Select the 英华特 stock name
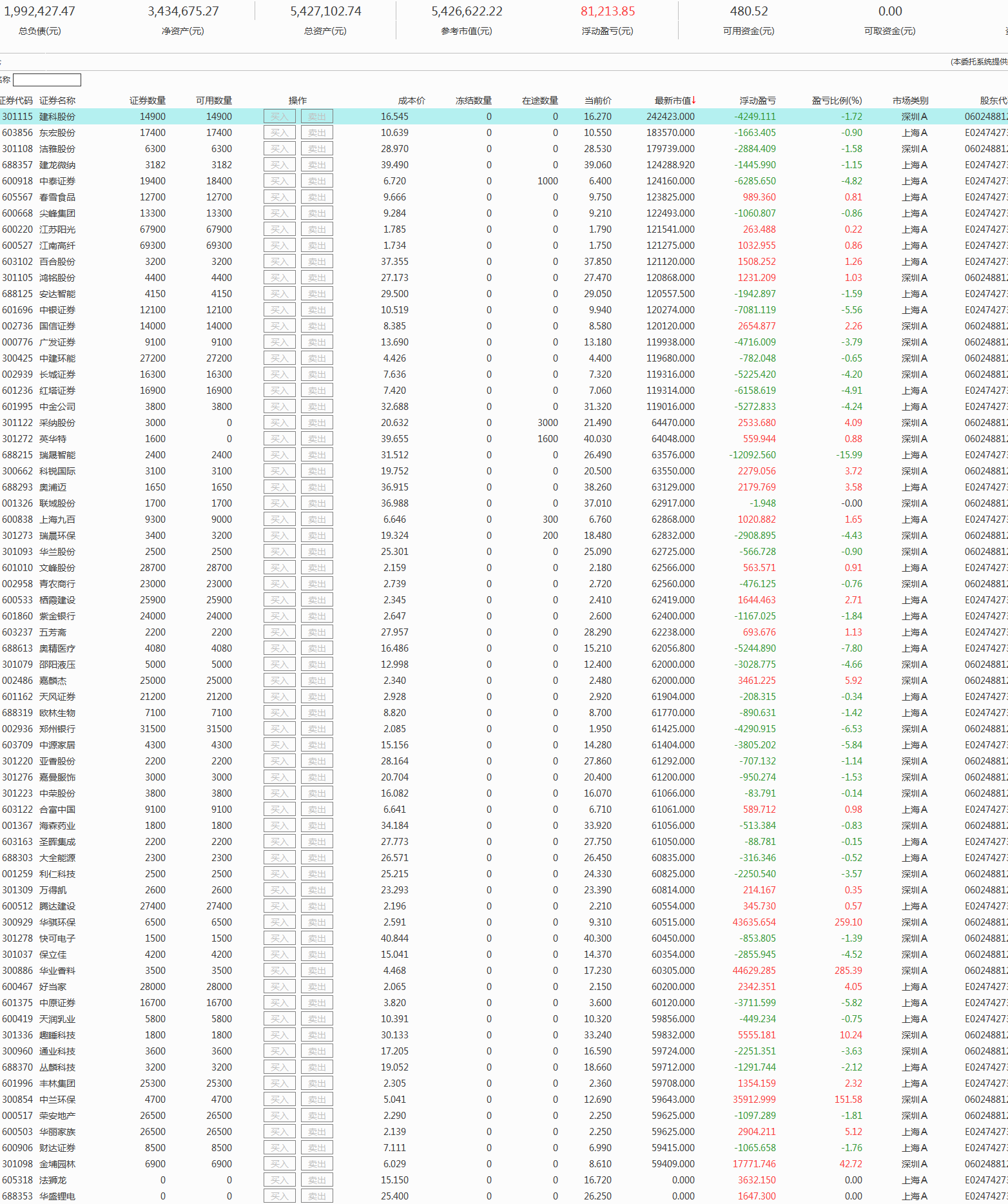Screen dimensions: 1008x1204 pyautogui.click(x=53, y=439)
